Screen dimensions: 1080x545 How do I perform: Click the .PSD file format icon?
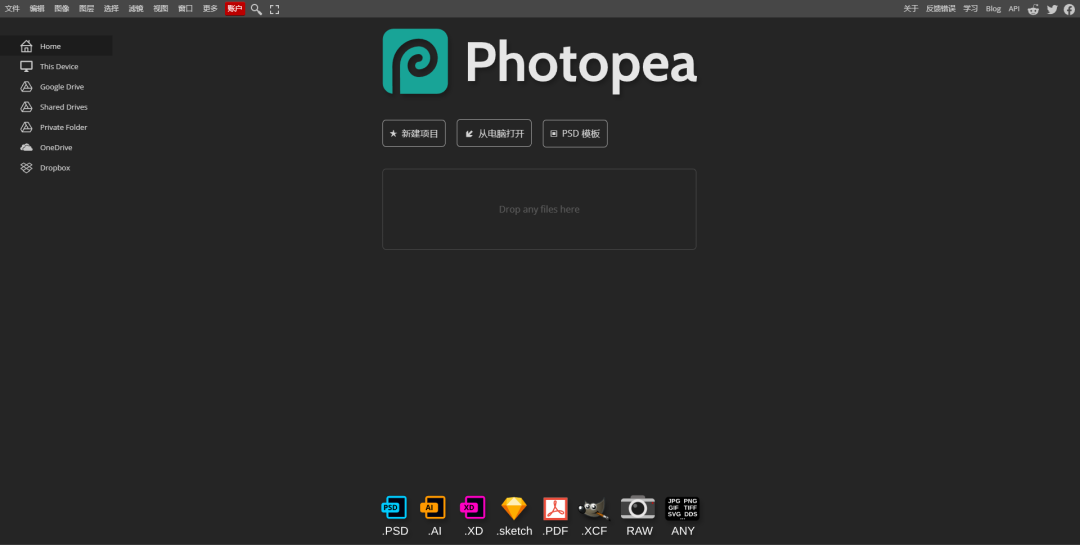(395, 508)
